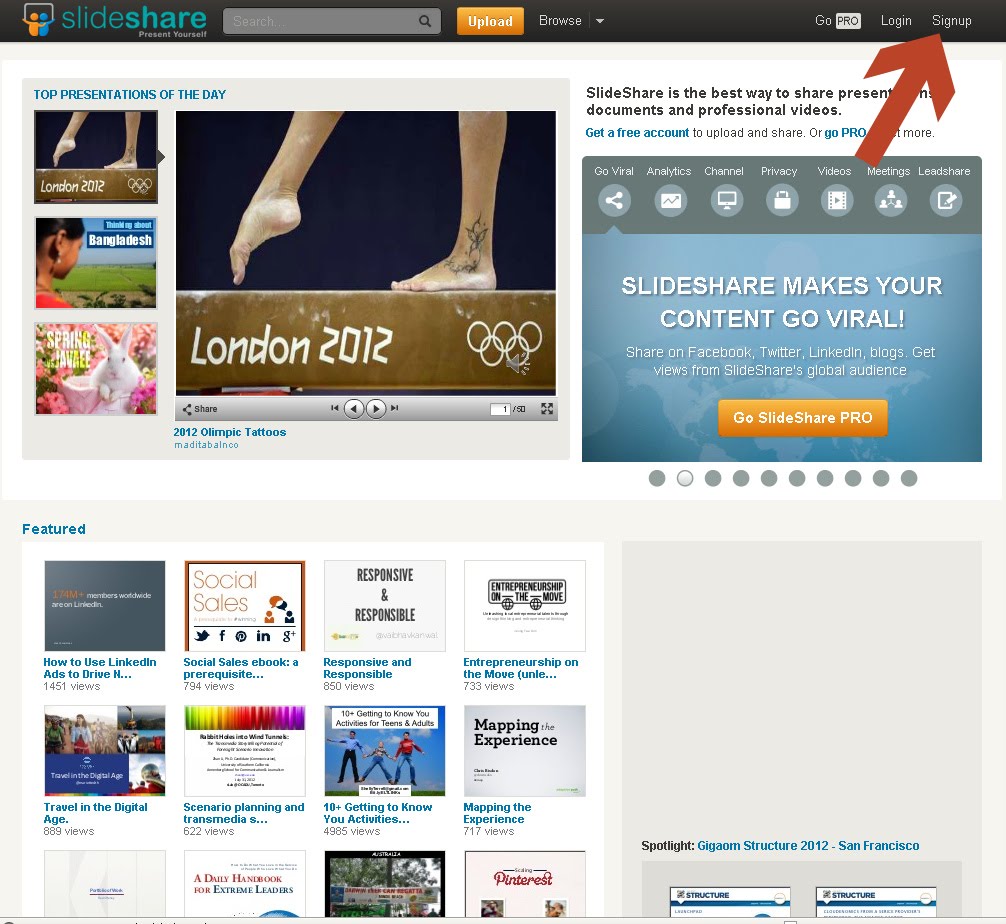Image resolution: width=1006 pixels, height=924 pixels.
Task: Click the speaker icon on slide
Action: pos(517,363)
